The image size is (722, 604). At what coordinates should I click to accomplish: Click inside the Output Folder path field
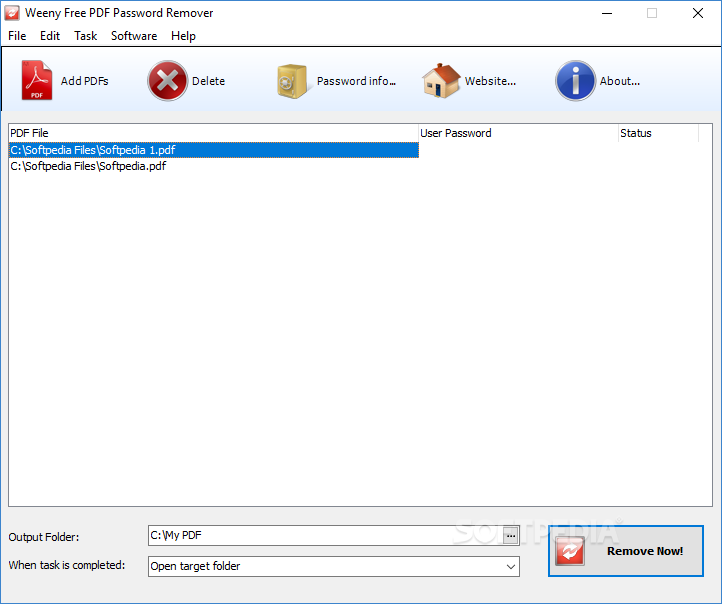tap(325, 535)
